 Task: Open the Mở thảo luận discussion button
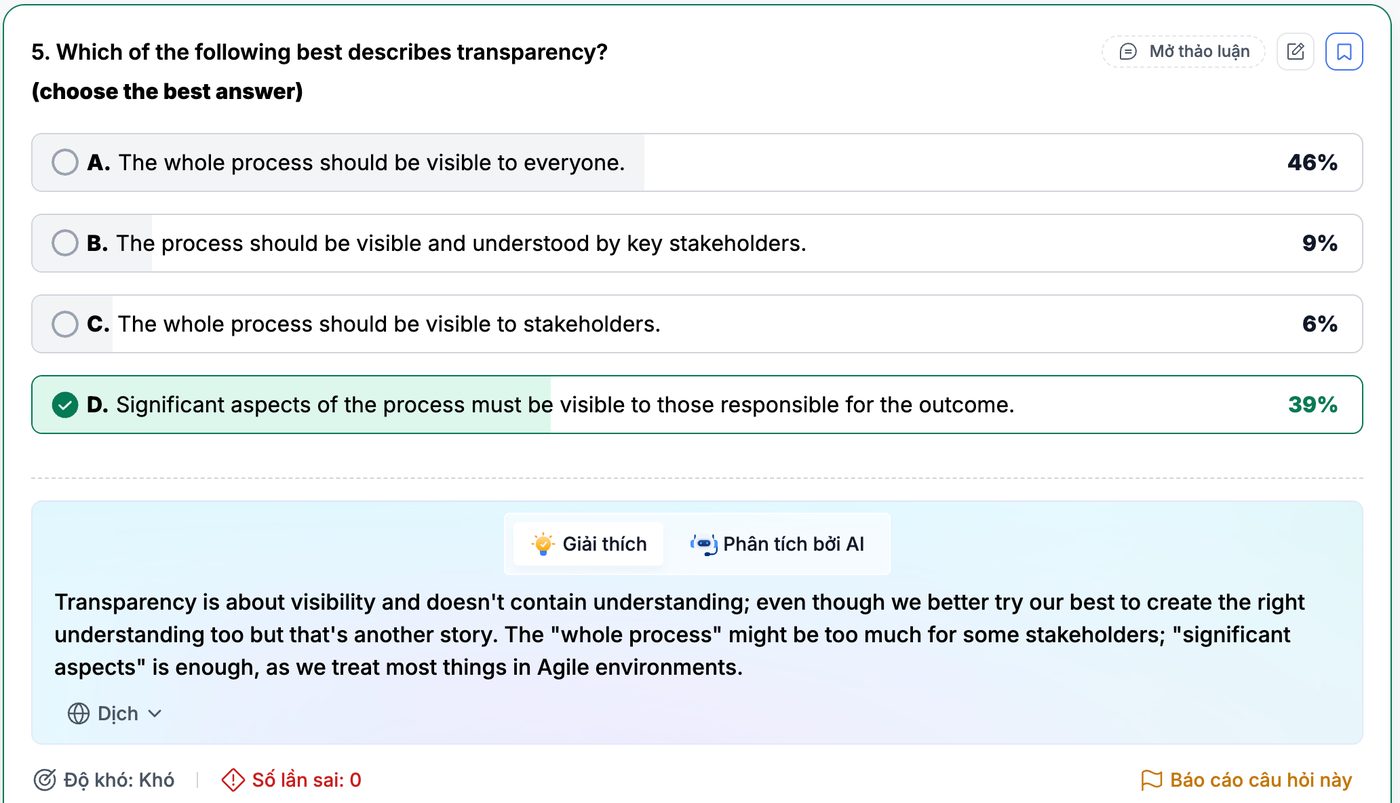[1183, 51]
